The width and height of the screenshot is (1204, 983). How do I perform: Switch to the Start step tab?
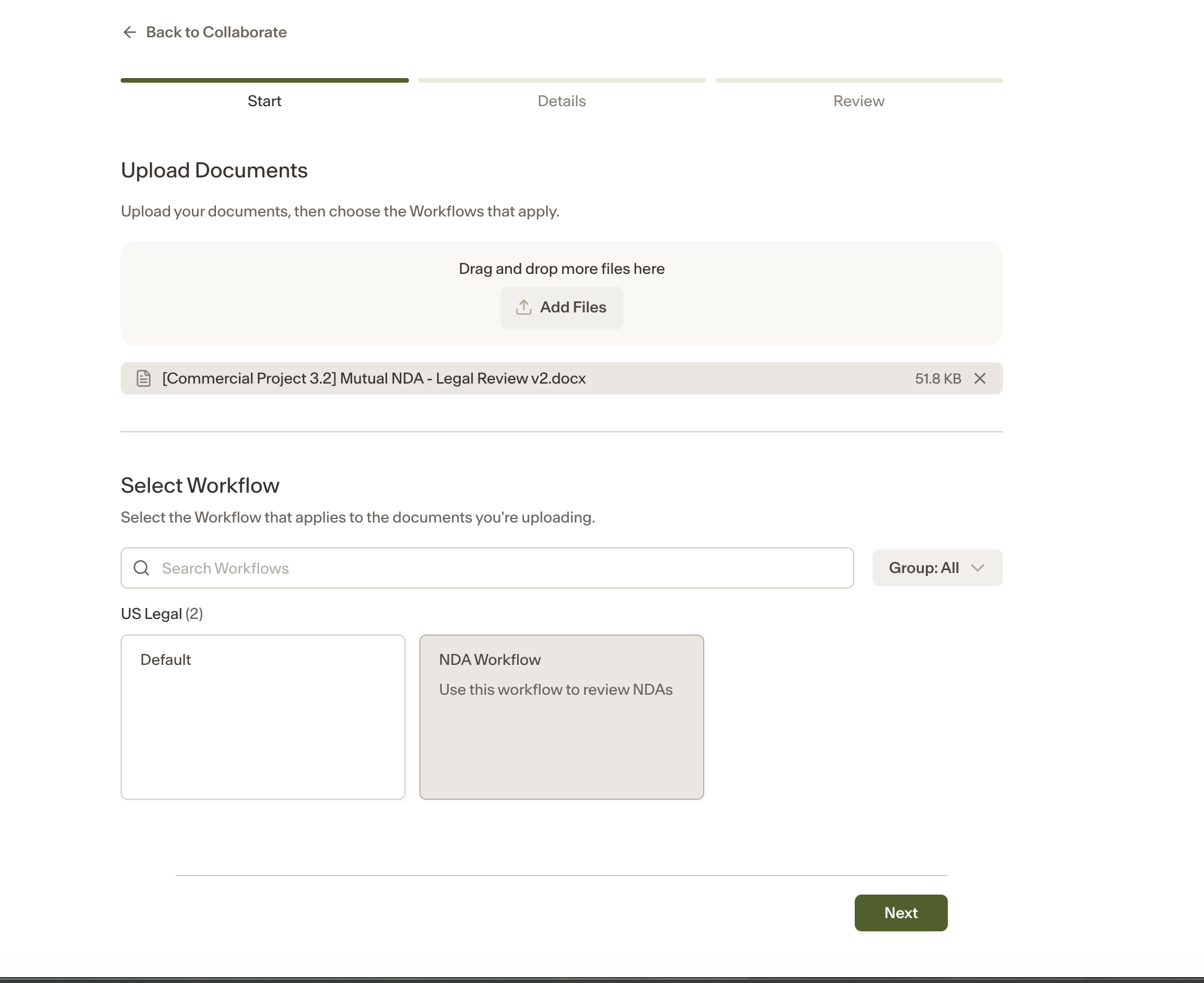tap(264, 101)
